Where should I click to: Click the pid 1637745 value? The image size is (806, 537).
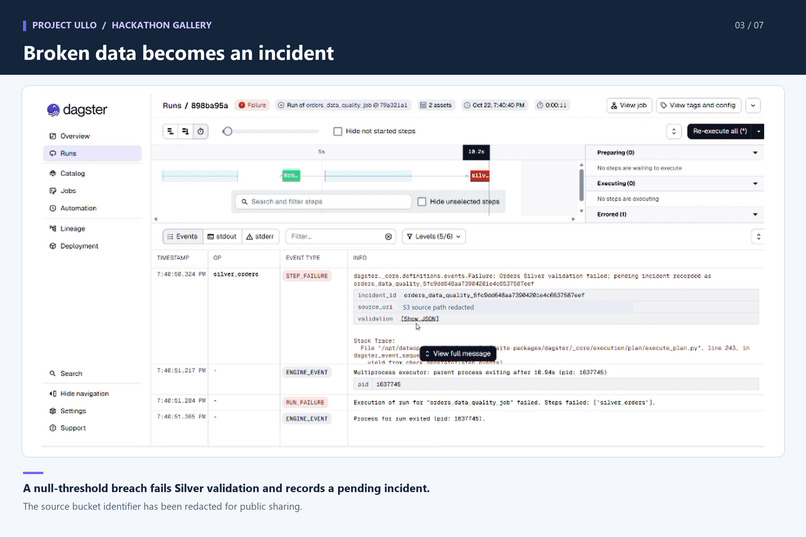(x=388, y=384)
